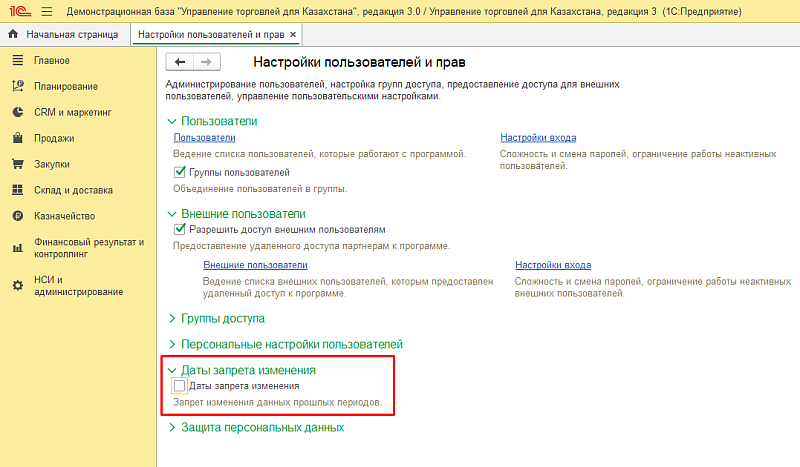Open the Пользователи link

pos(204,138)
